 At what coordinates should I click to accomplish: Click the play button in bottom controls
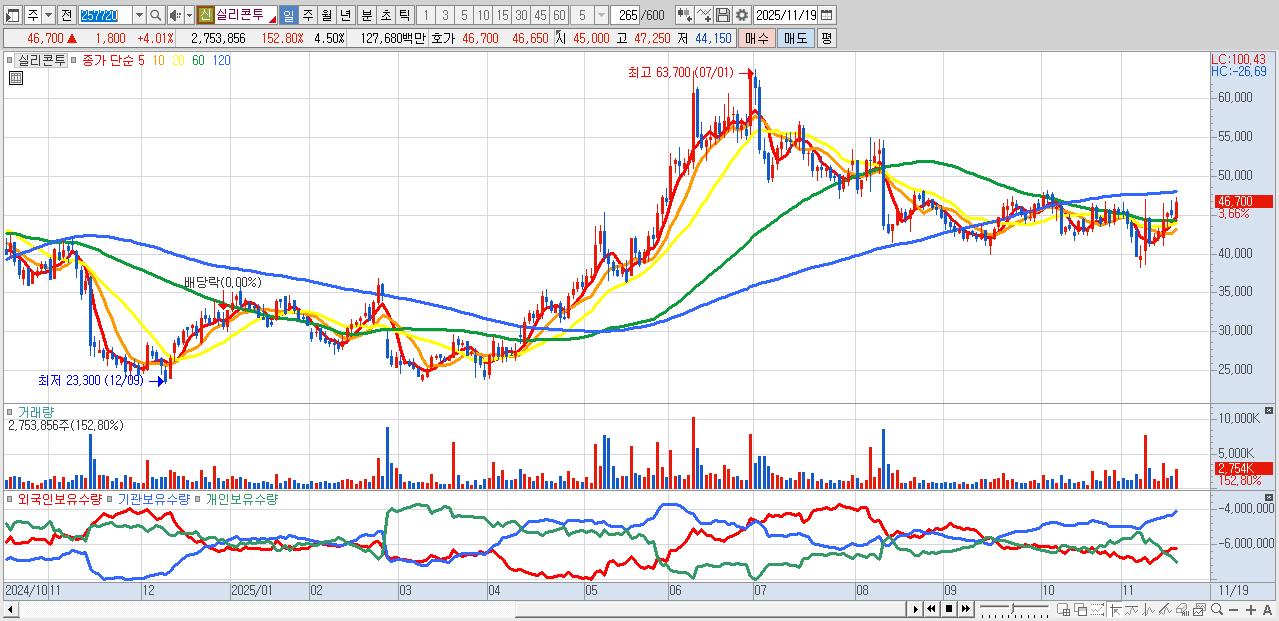(915, 609)
